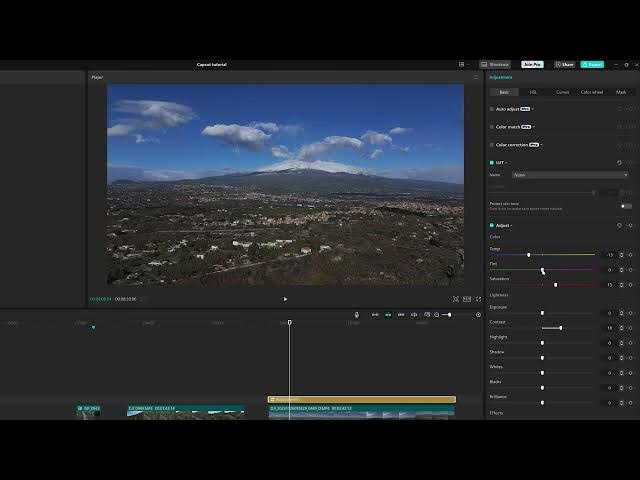Add keyframe diamond for Blacks
The width and height of the screenshot is (640, 480).
631,388
